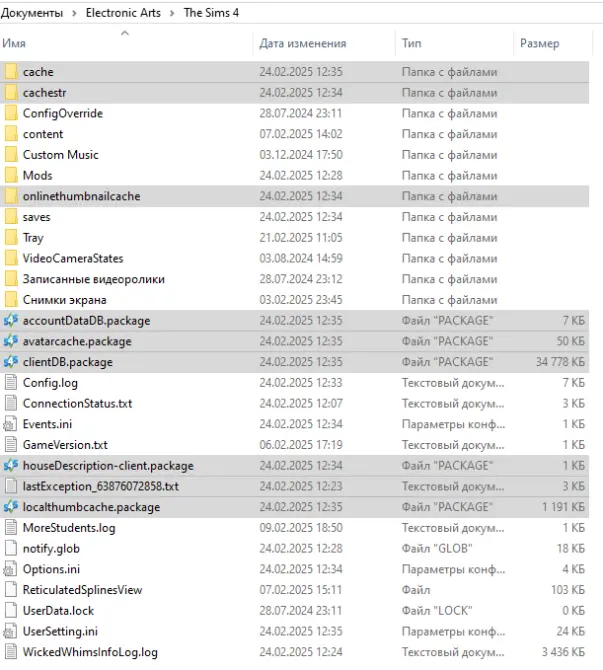Image resolution: width=603 pixels, height=670 pixels.
Task: Navigate to Electronic Arts in address bar
Action: pos(122,13)
